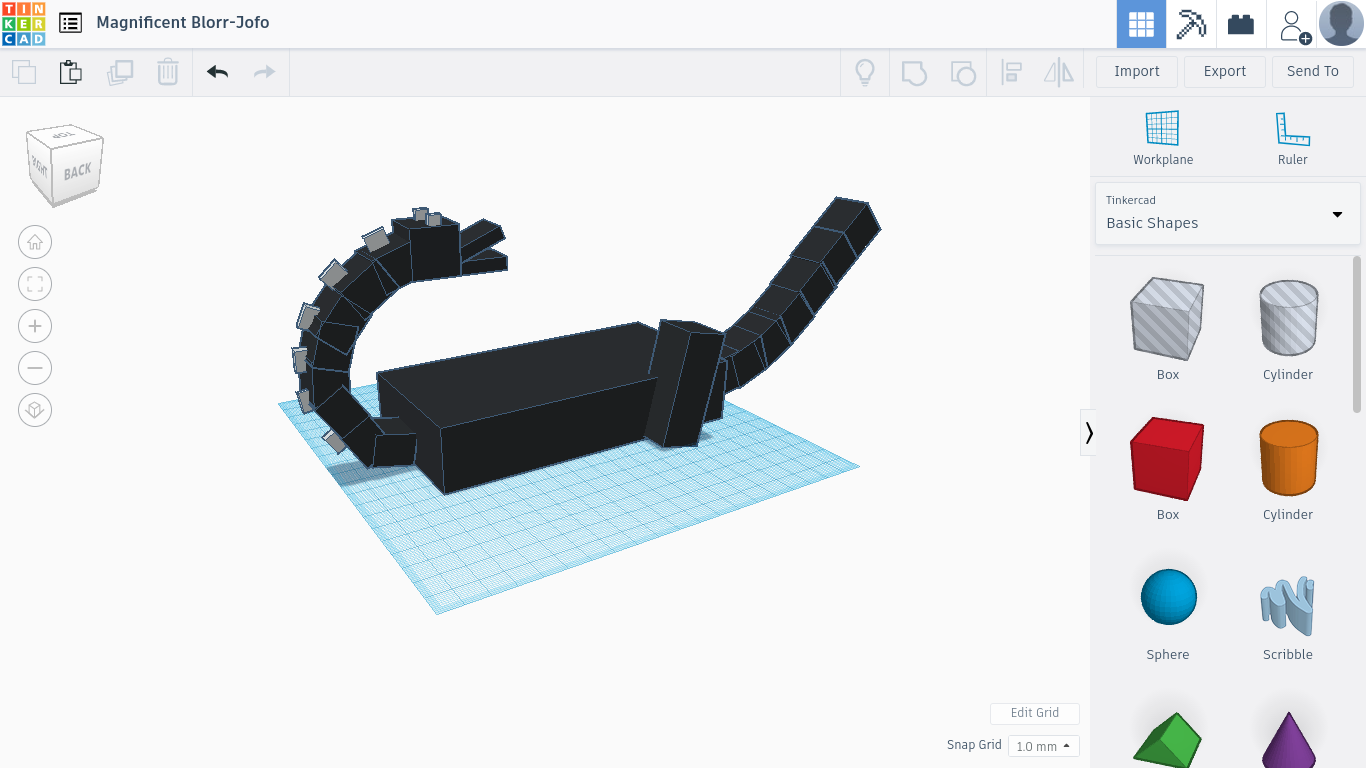The image size is (1366, 768).
Task: Click the Paste clipboard icon
Action: tap(70, 72)
